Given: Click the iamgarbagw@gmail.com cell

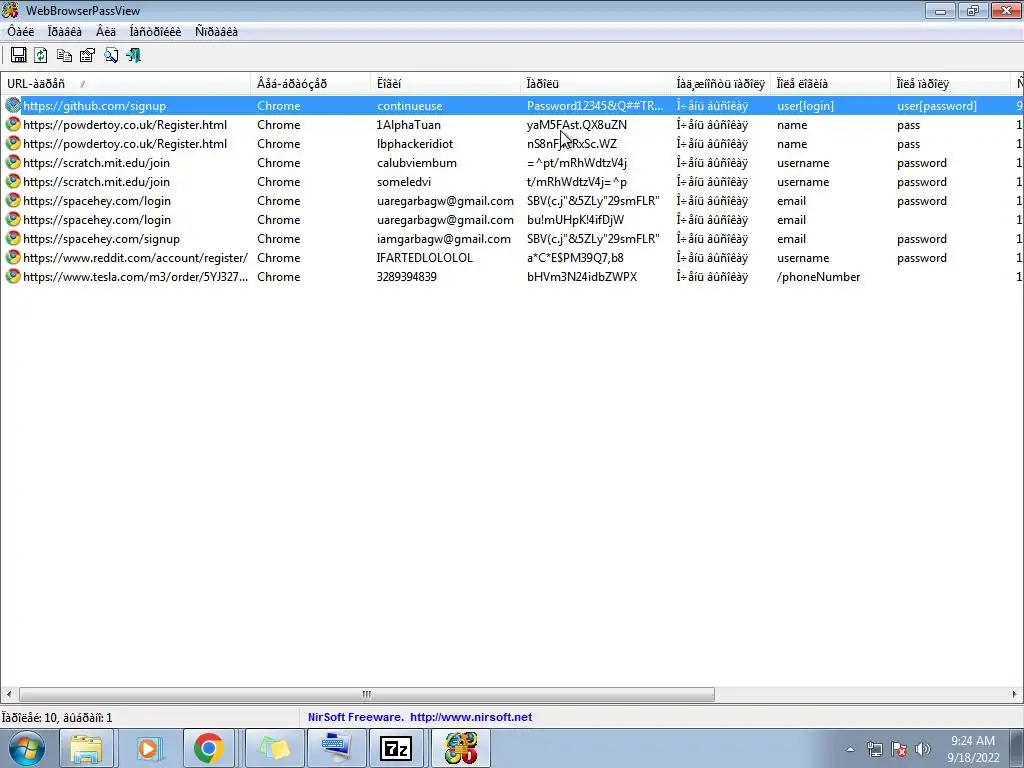Looking at the screenshot, I should 444,238.
